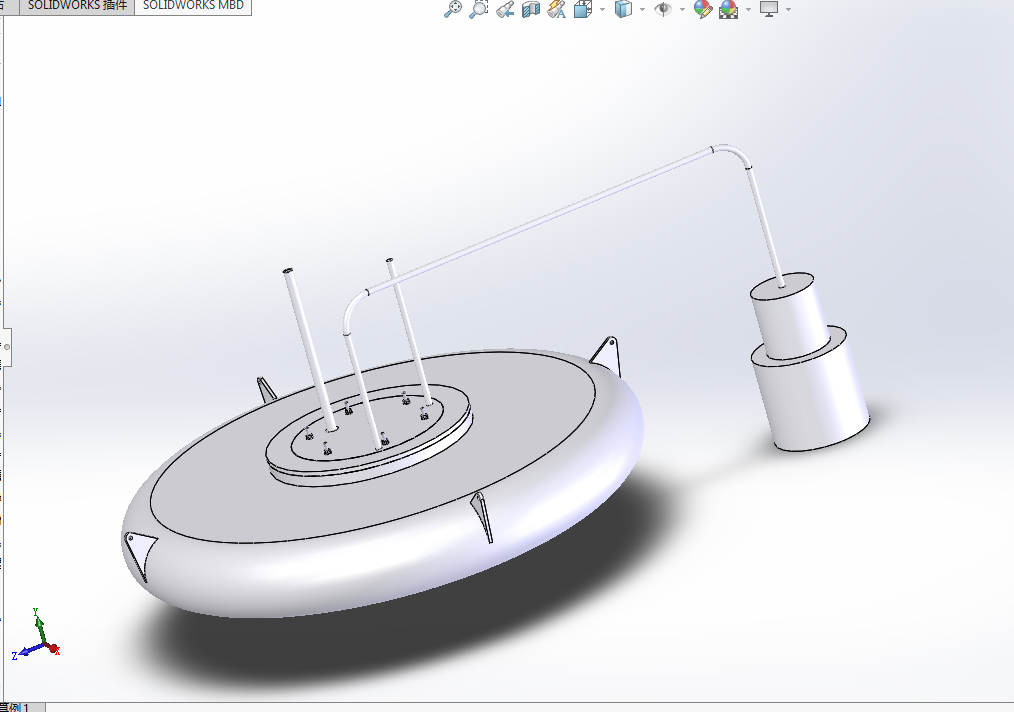Select the Zoom to Area tool
This screenshot has height=712, width=1014.
(x=479, y=9)
